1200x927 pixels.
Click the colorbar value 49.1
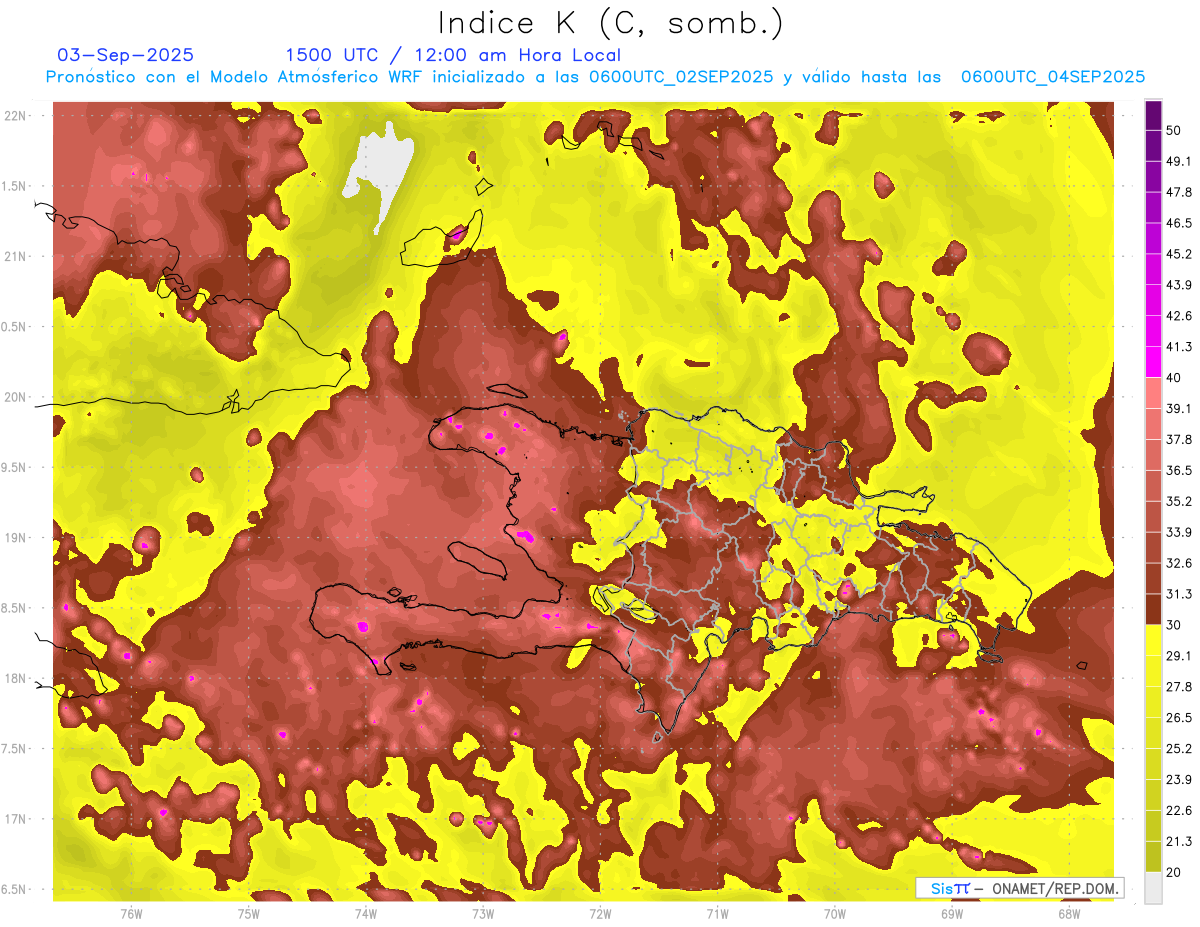coord(1179,161)
